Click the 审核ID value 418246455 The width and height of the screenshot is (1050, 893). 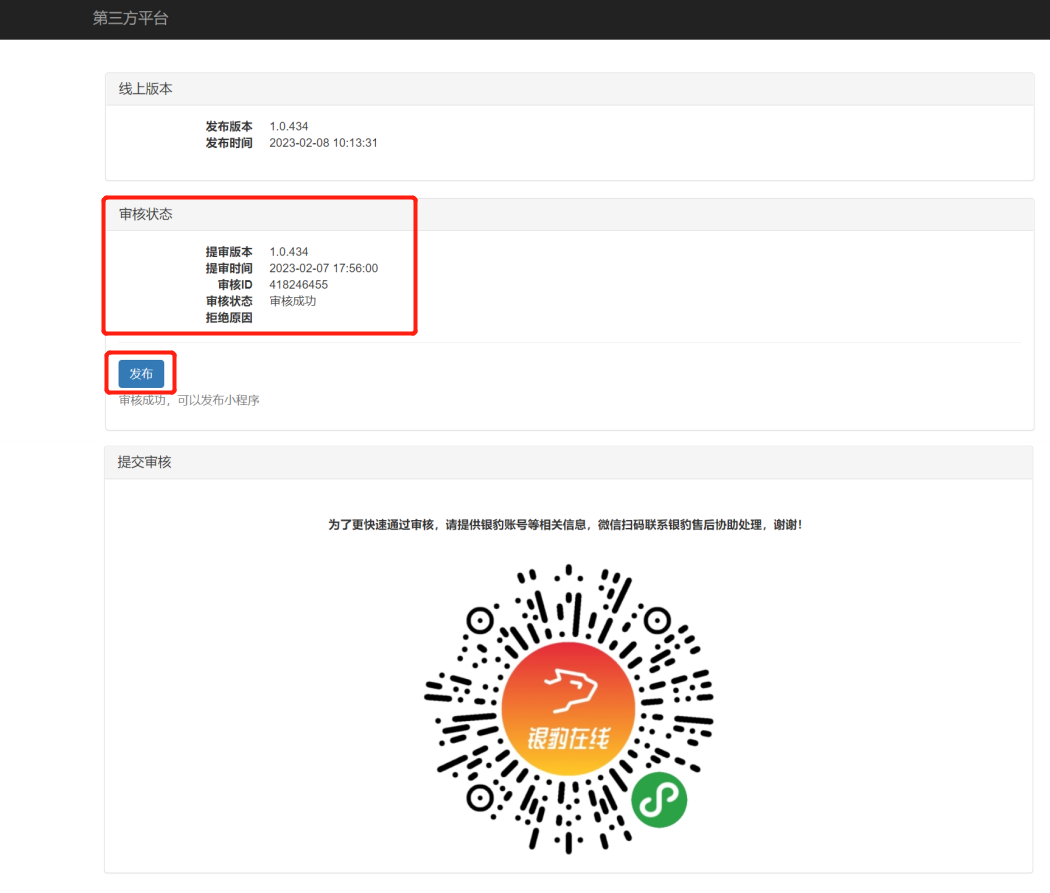click(298, 285)
